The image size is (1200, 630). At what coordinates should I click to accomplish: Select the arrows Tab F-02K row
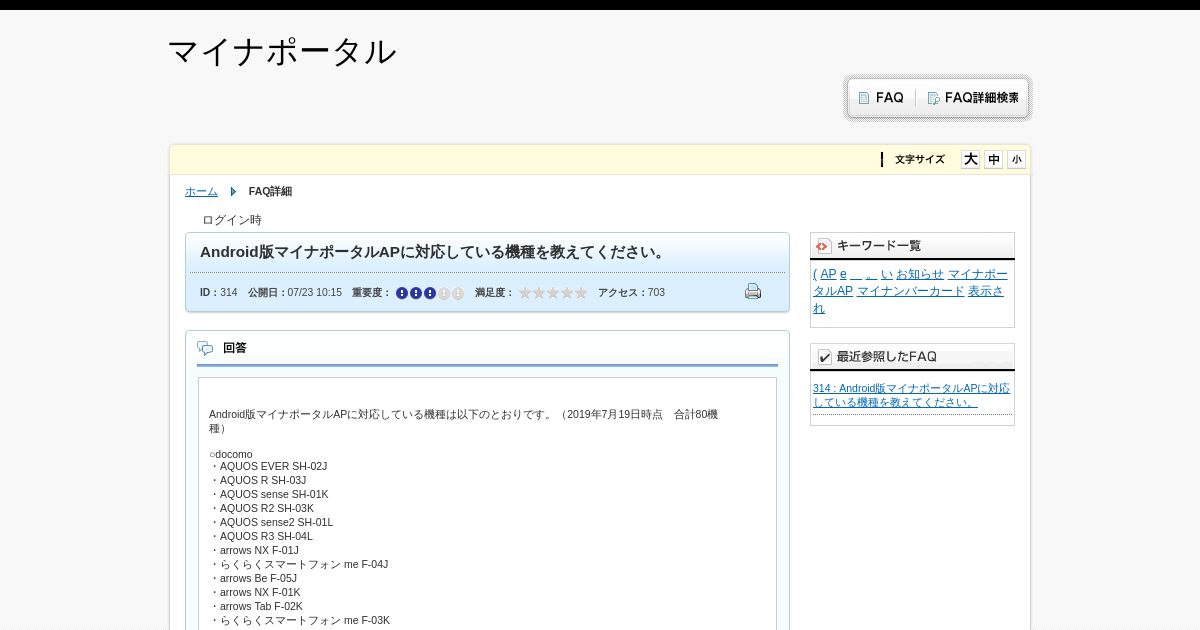pyautogui.click(x=256, y=606)
